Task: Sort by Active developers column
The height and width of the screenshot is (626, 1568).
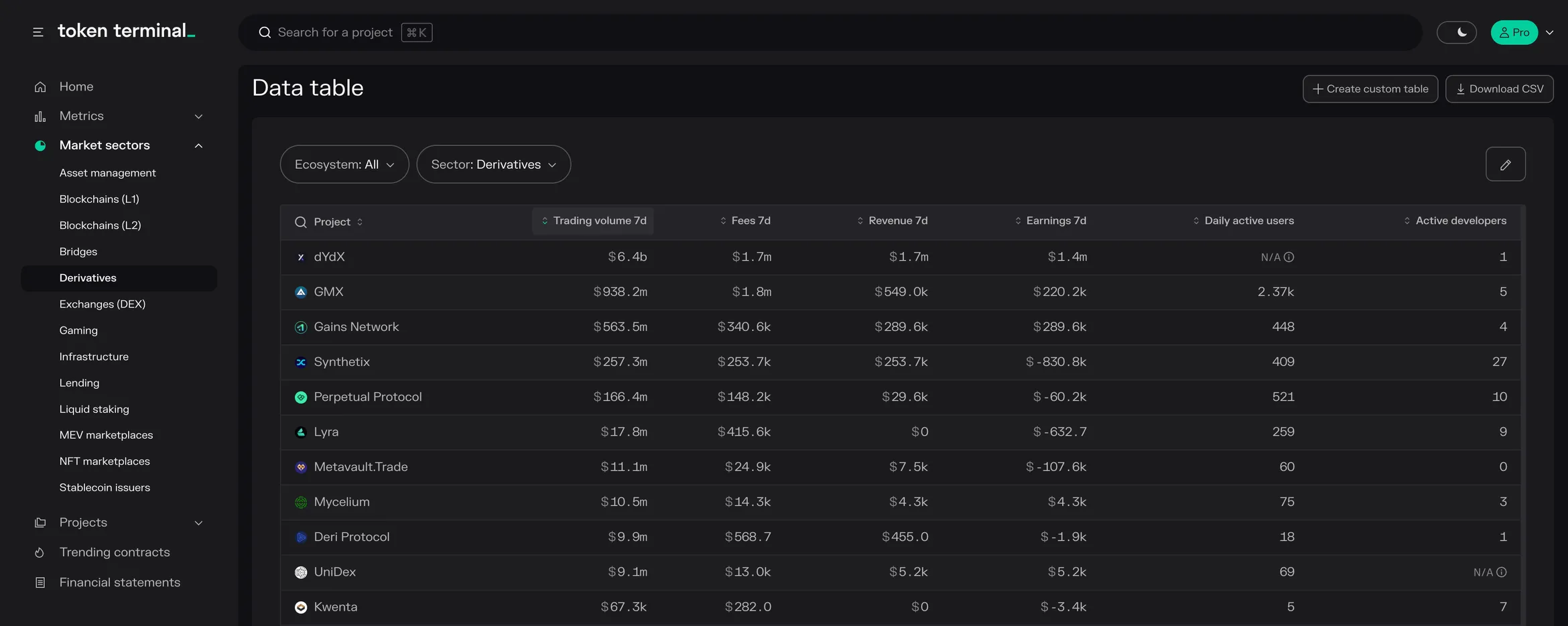Action: click(x=1455, y=221)
